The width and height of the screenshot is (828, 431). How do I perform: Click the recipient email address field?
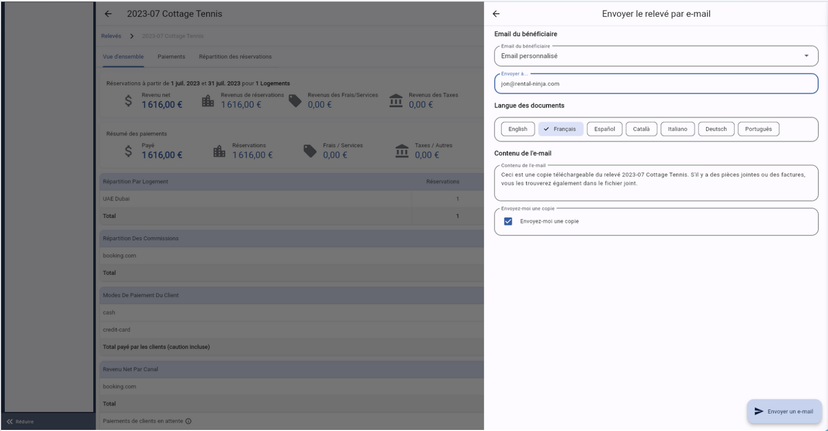point(656,84)
